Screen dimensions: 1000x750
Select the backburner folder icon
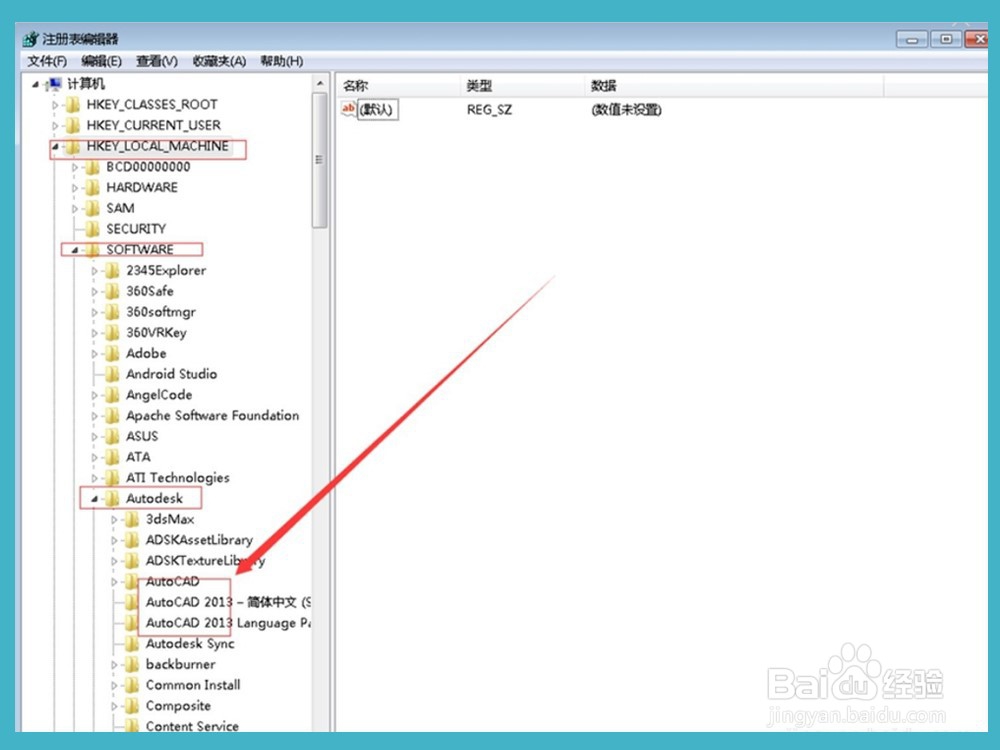tap(132, 665)
